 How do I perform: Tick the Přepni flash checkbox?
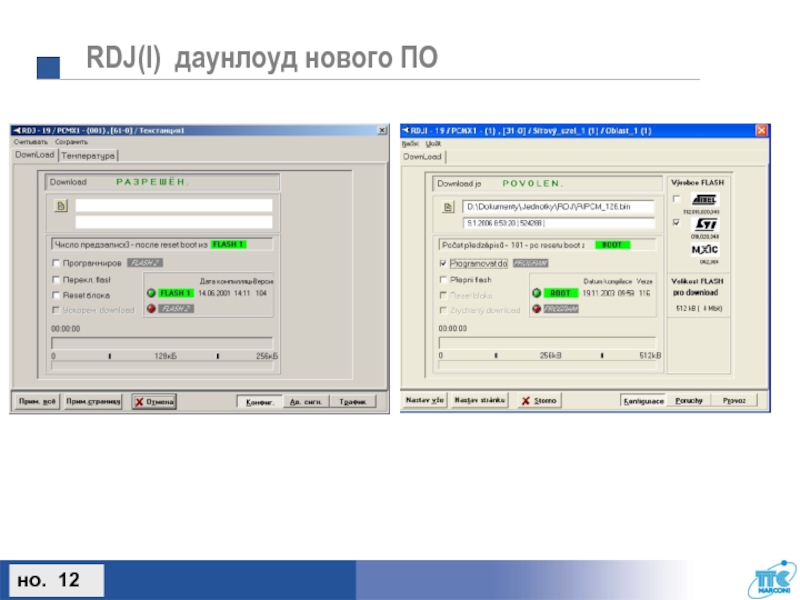tap(443, 280)
